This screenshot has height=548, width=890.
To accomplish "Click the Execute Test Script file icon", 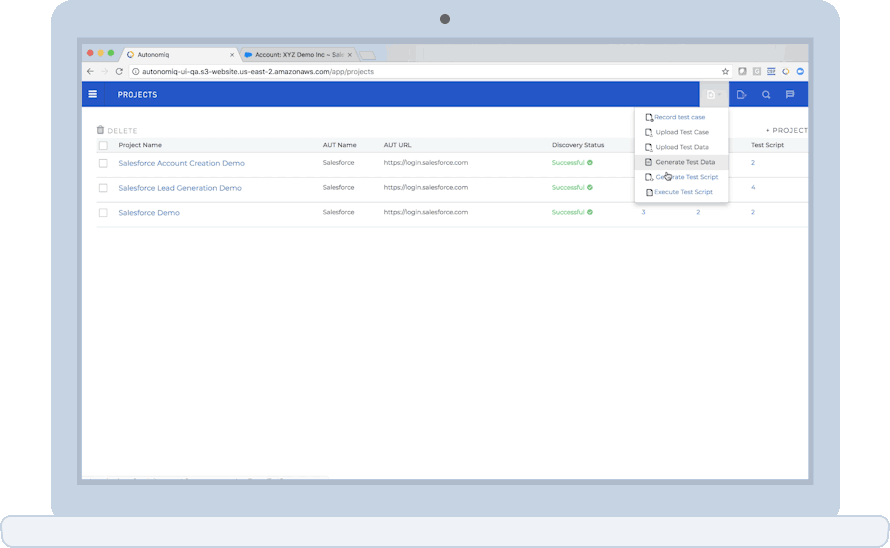I will coord(649,192).
